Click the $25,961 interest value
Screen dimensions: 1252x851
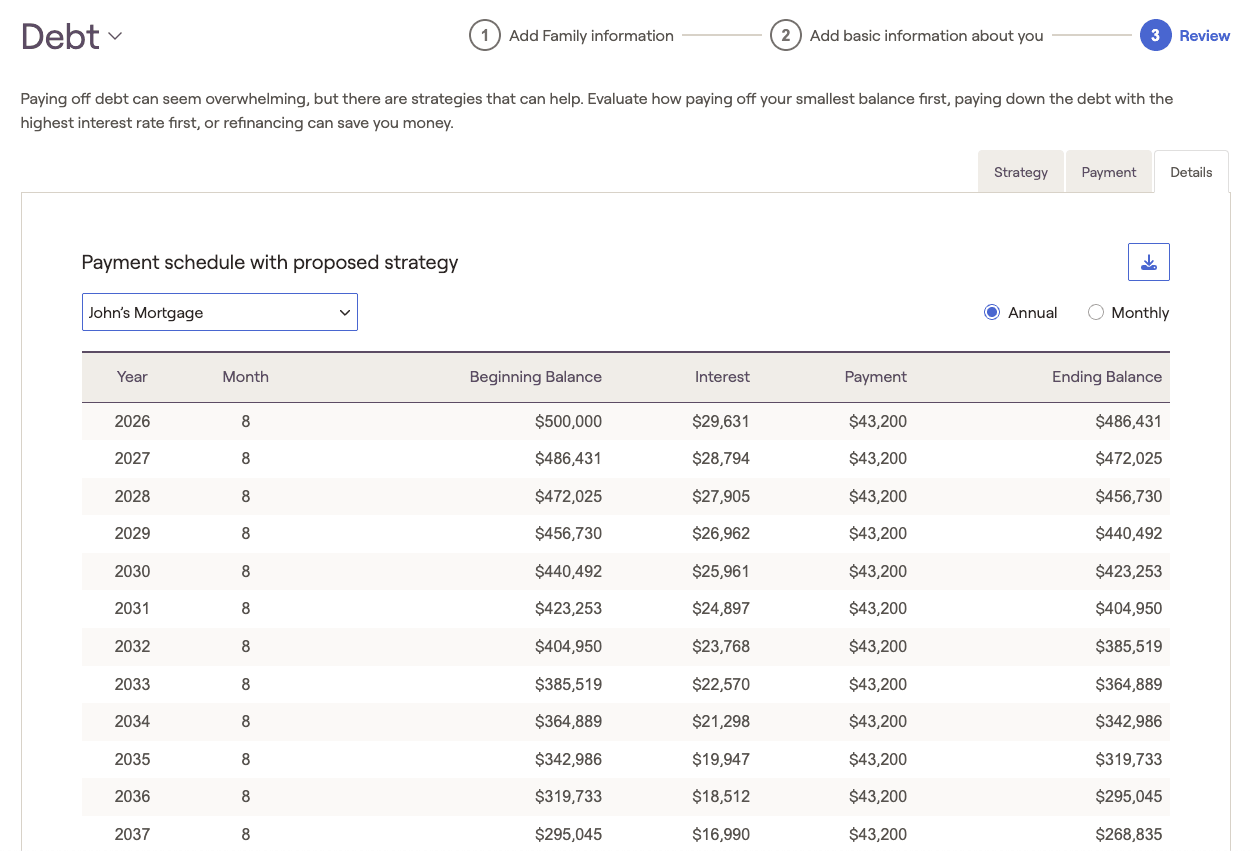(721, 572)
